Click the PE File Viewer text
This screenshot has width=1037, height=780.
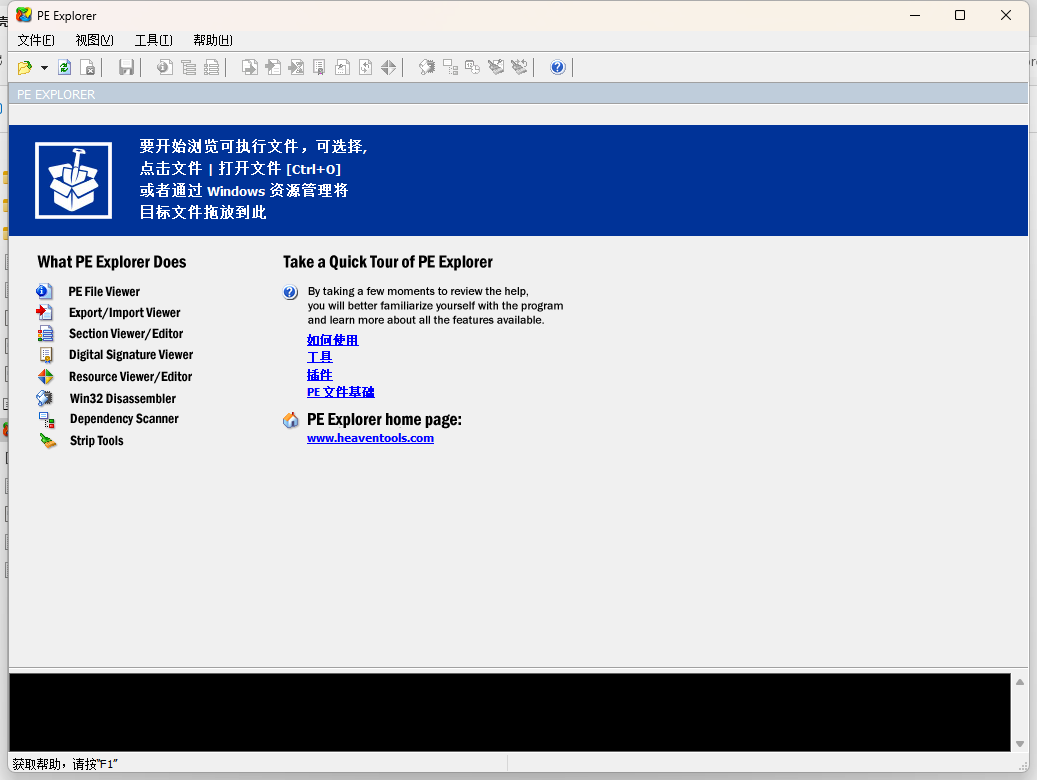[104, 292]
